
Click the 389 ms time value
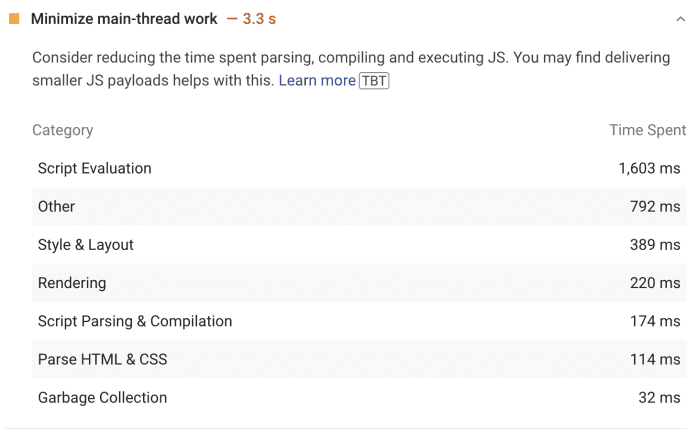pyautogui.click(x=655, y=244)
